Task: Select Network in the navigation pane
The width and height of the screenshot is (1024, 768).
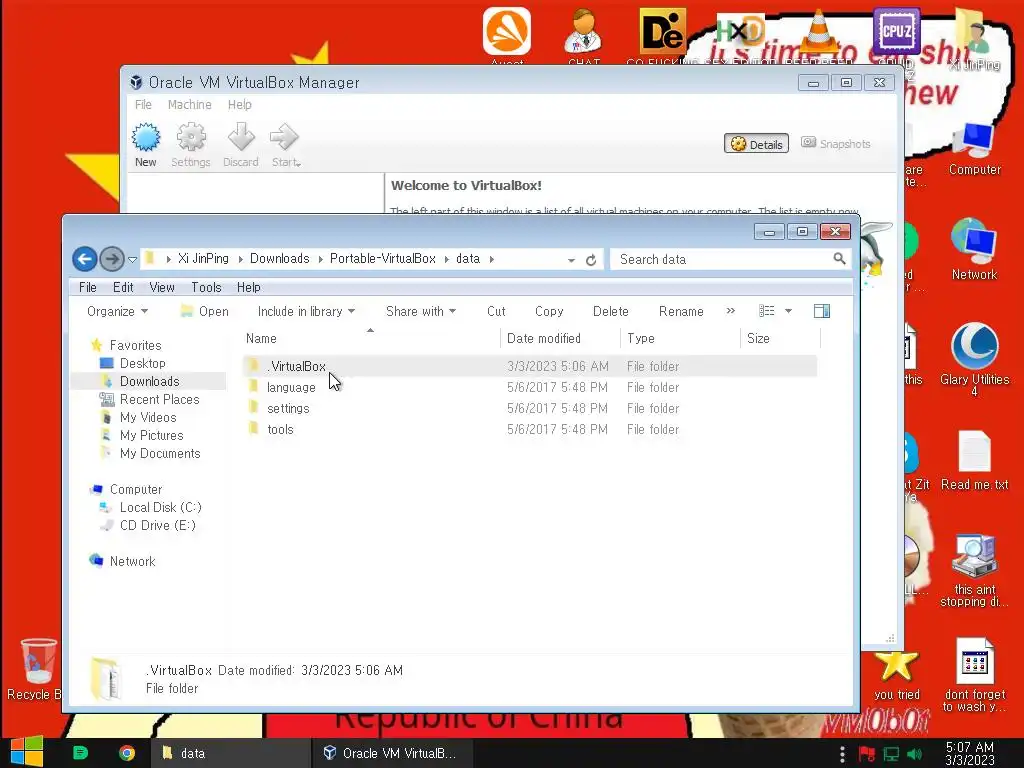Action: 132,561
